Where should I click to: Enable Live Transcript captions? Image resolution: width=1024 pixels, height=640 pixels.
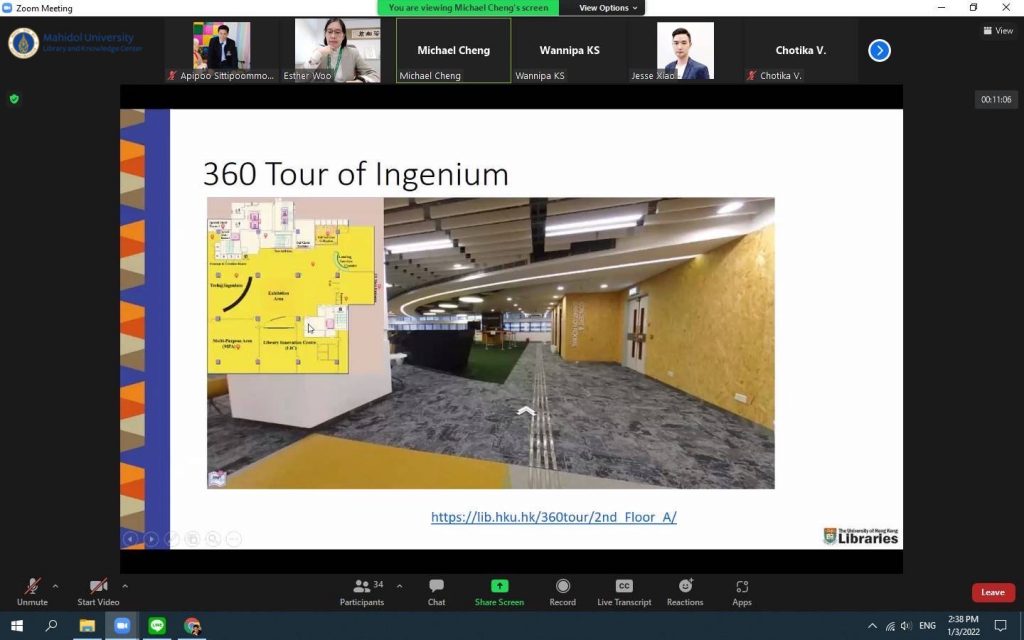point(624,591)
